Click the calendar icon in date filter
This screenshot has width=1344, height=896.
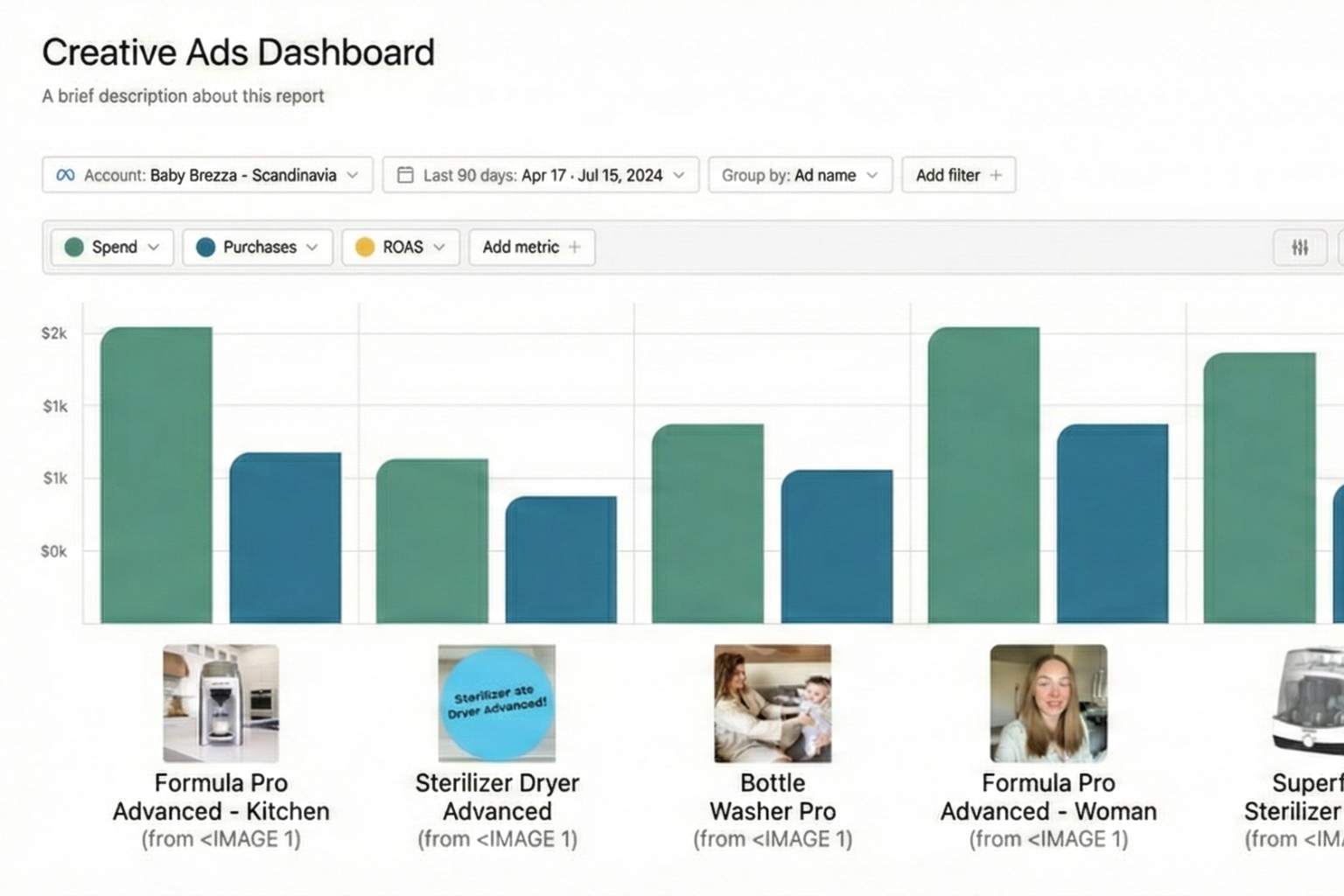[405, 175]
